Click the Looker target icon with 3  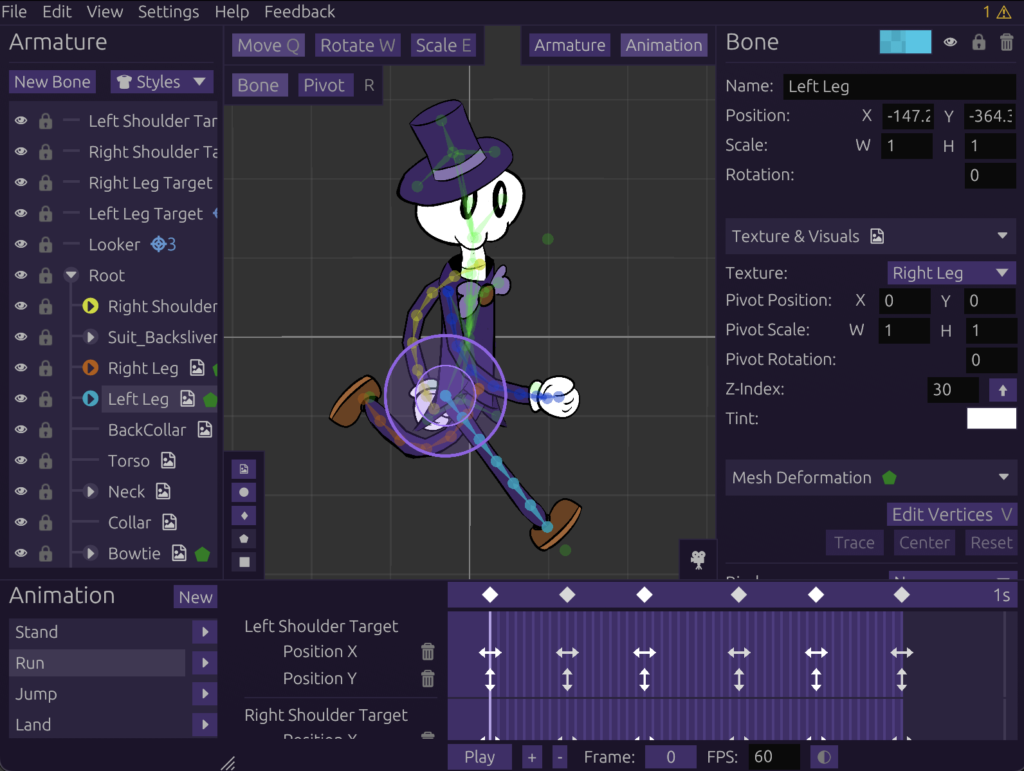coord(163,244)
